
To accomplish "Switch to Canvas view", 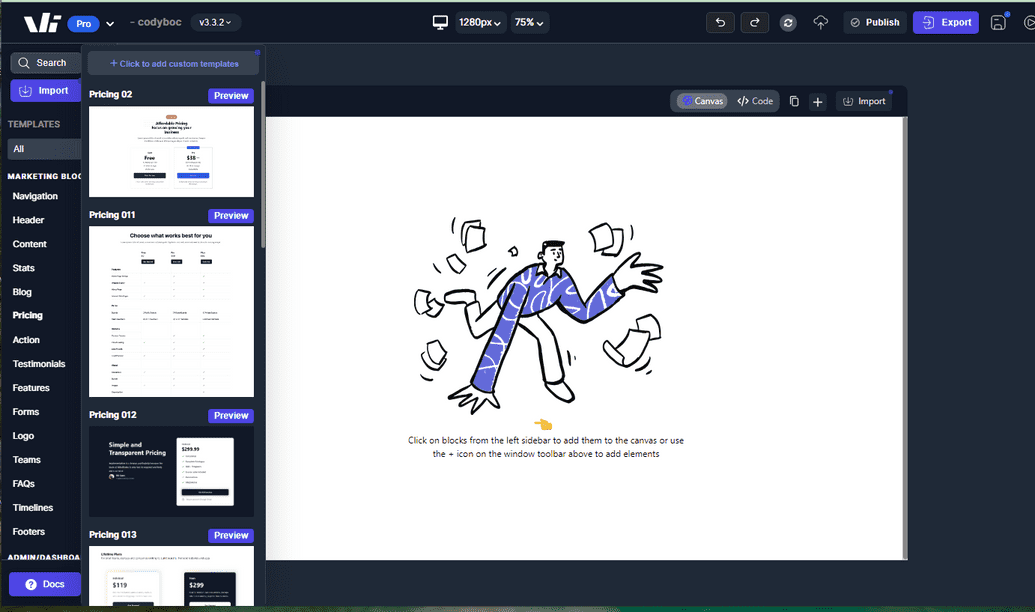I will click(x=702, y=101).
